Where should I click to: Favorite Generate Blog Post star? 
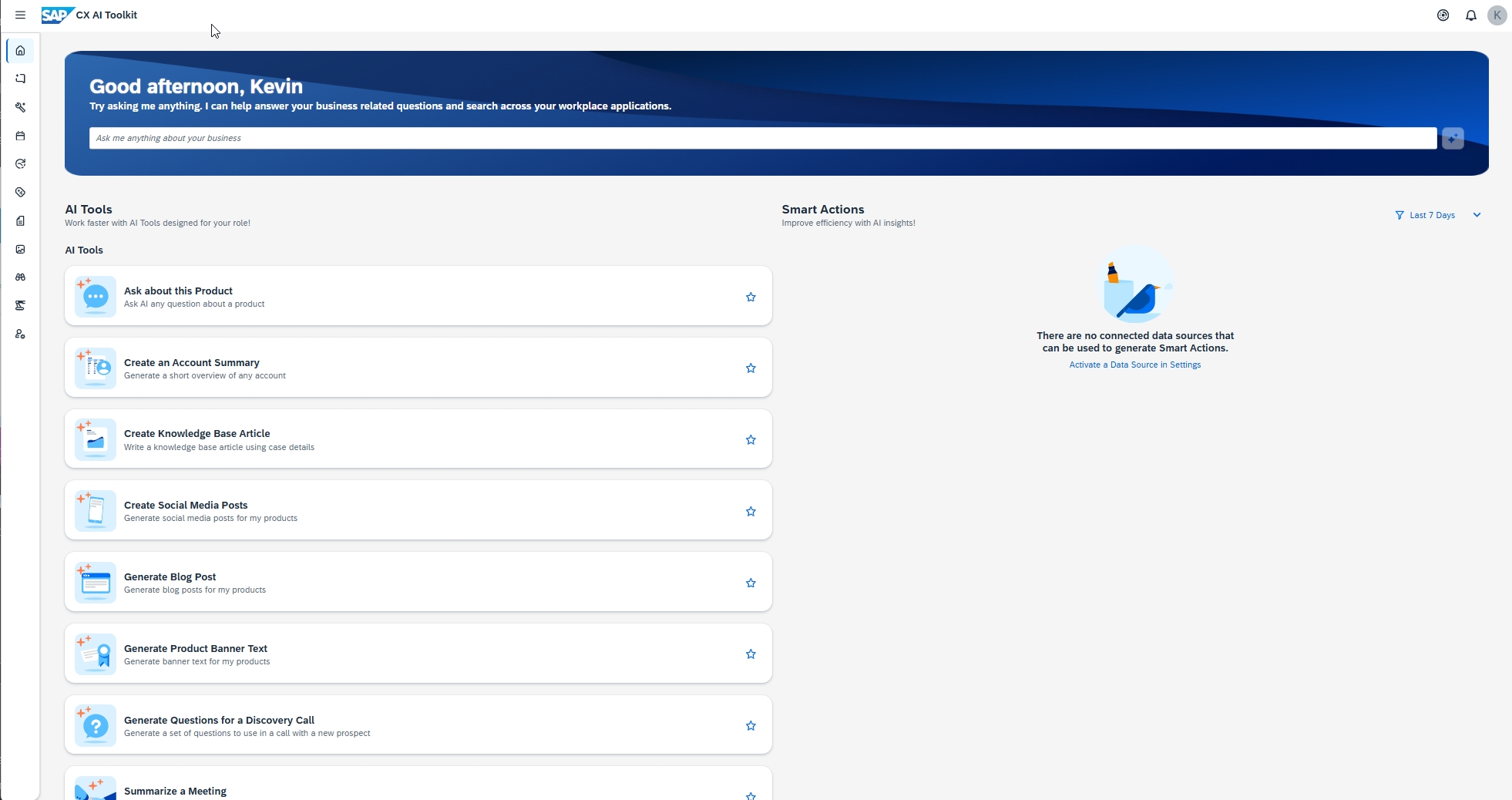coord(751,583)
